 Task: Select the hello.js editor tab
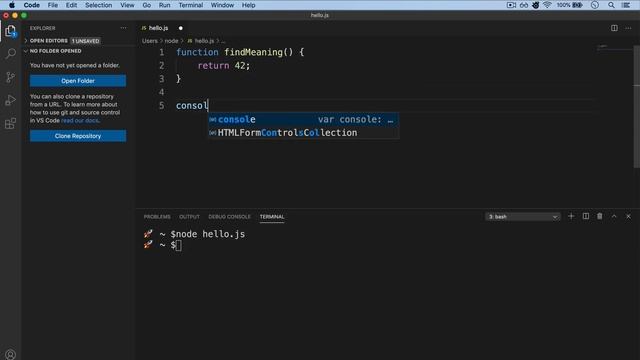(x=158, y=28)
